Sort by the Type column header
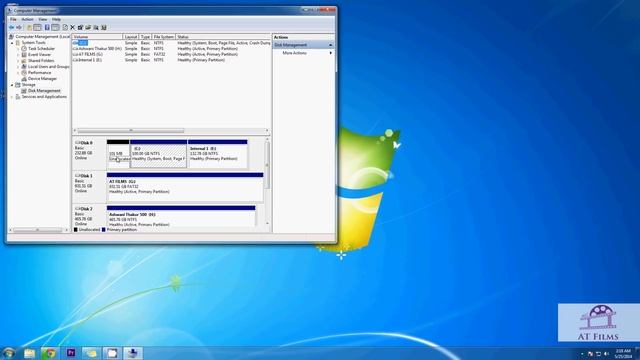 [x=145, y=37]
